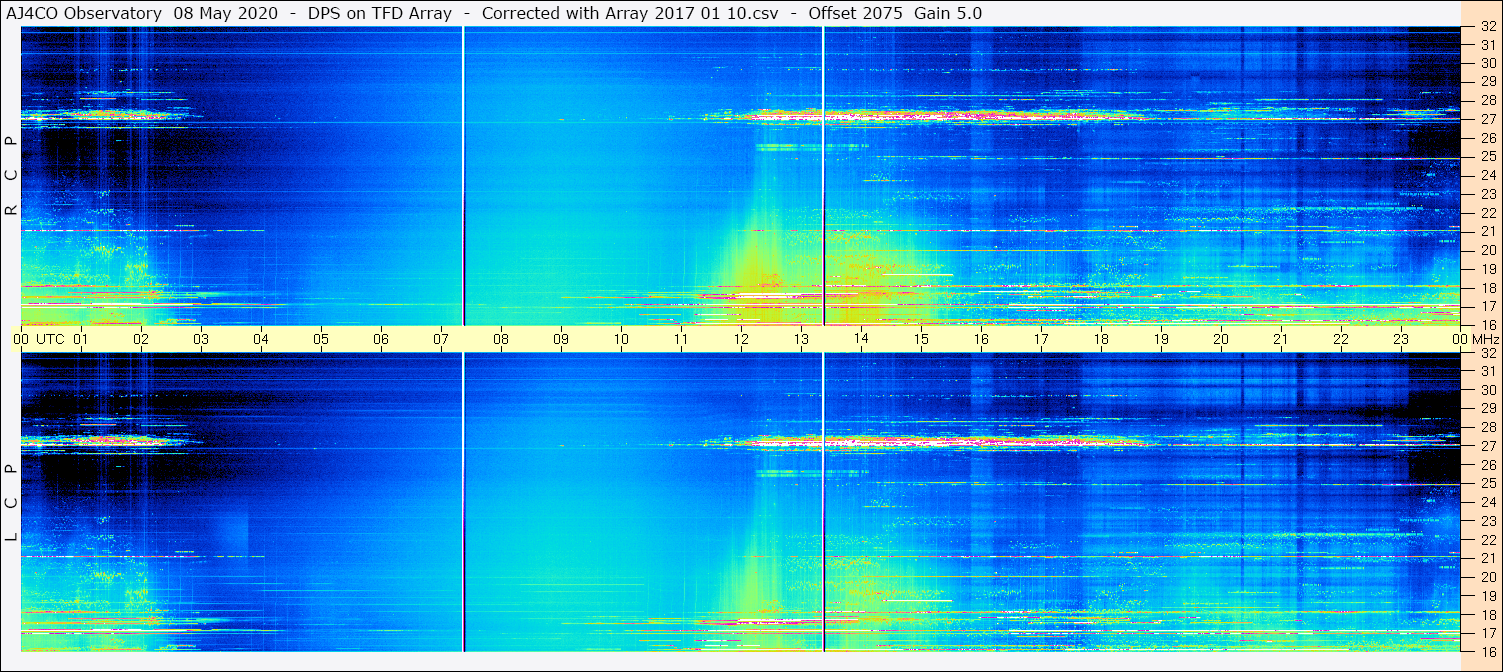Click the 07 hour label on the time axis
The height and width of the screenshot is (672, 1503).
[x=441, y=339]
